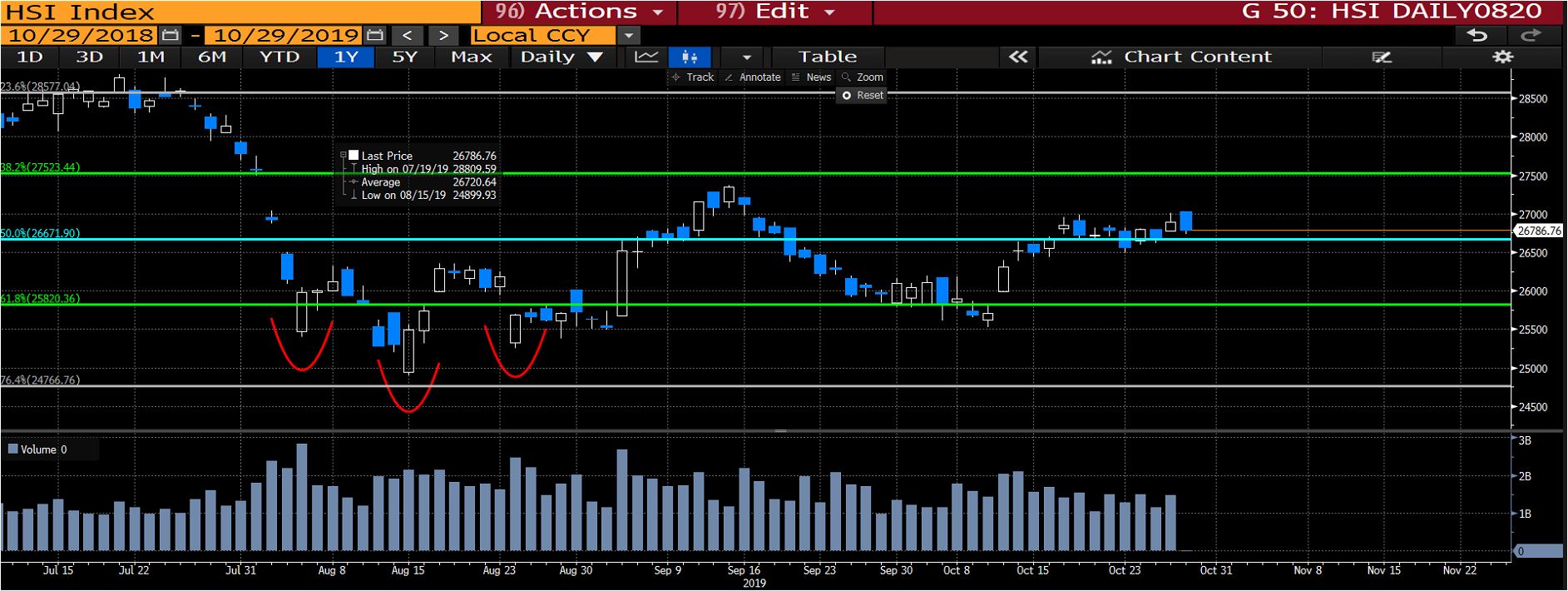1568x591 pixels.
Task: Open the start date calendar picker
Action: (171, 36)
